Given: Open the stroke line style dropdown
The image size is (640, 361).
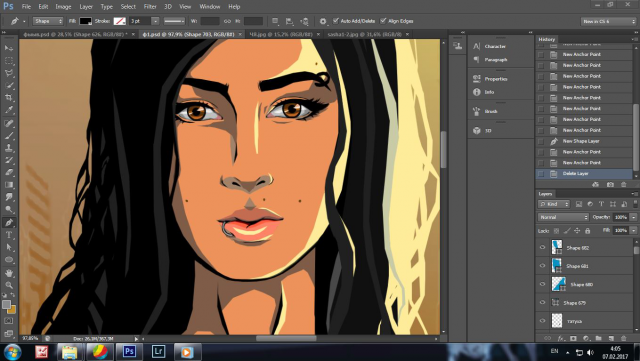Looking at the screenshot, I should pos(174,21).
